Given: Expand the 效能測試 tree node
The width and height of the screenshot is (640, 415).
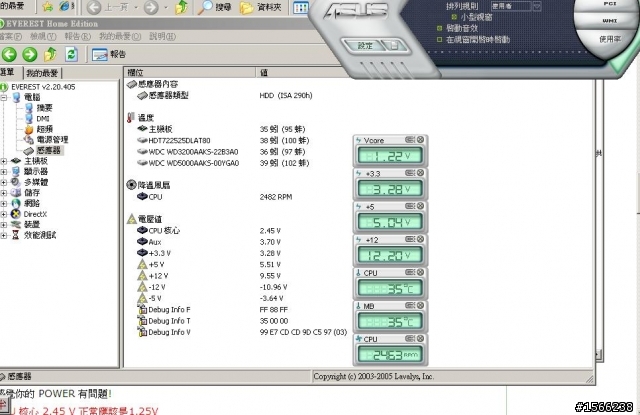Looking at the screenshot, I should click(x=4, y=235).
